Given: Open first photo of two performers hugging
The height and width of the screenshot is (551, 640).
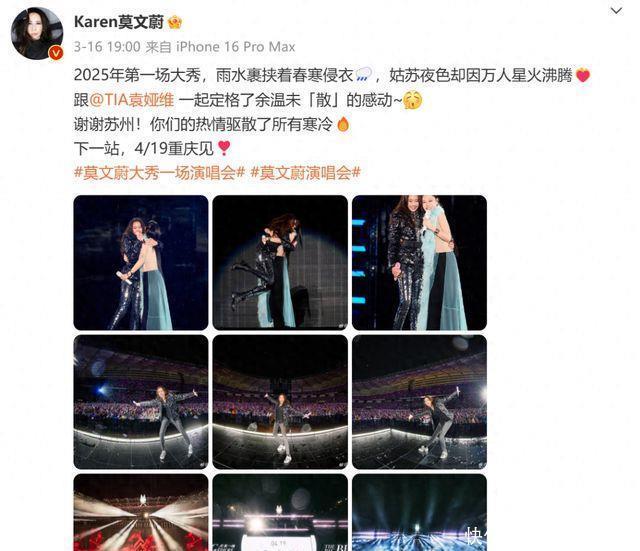Looking at the screenshot, I should pyautogui.click(x=141, y=262).
